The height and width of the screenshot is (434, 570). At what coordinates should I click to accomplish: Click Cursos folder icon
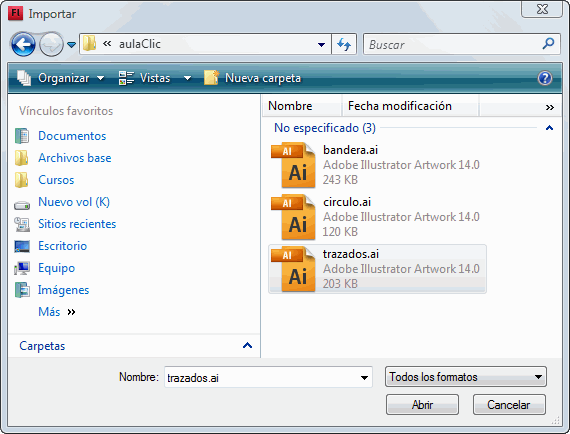(22, 180)
